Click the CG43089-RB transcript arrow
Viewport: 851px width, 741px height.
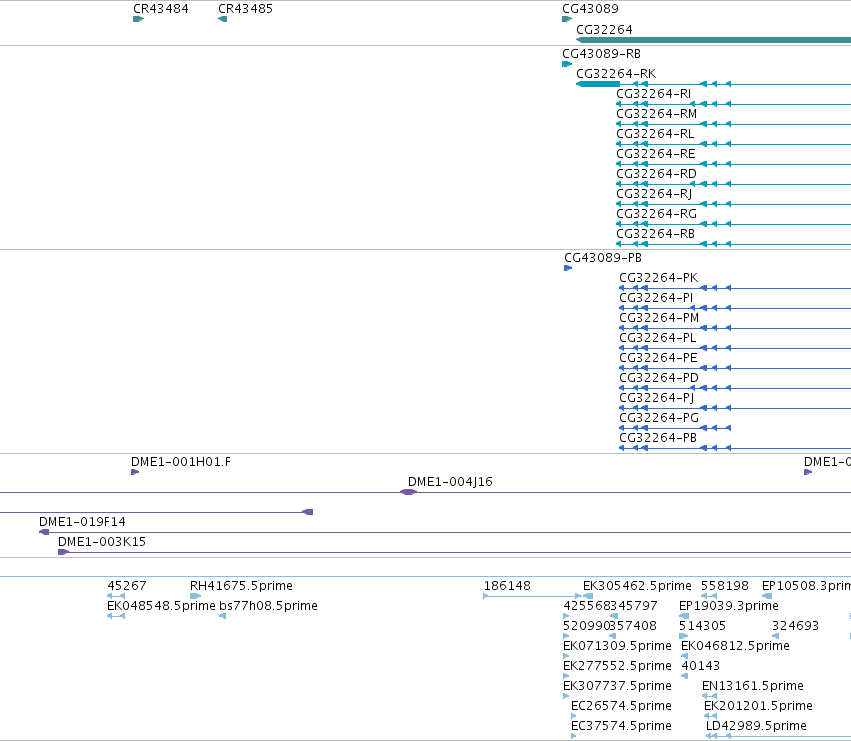567,64
